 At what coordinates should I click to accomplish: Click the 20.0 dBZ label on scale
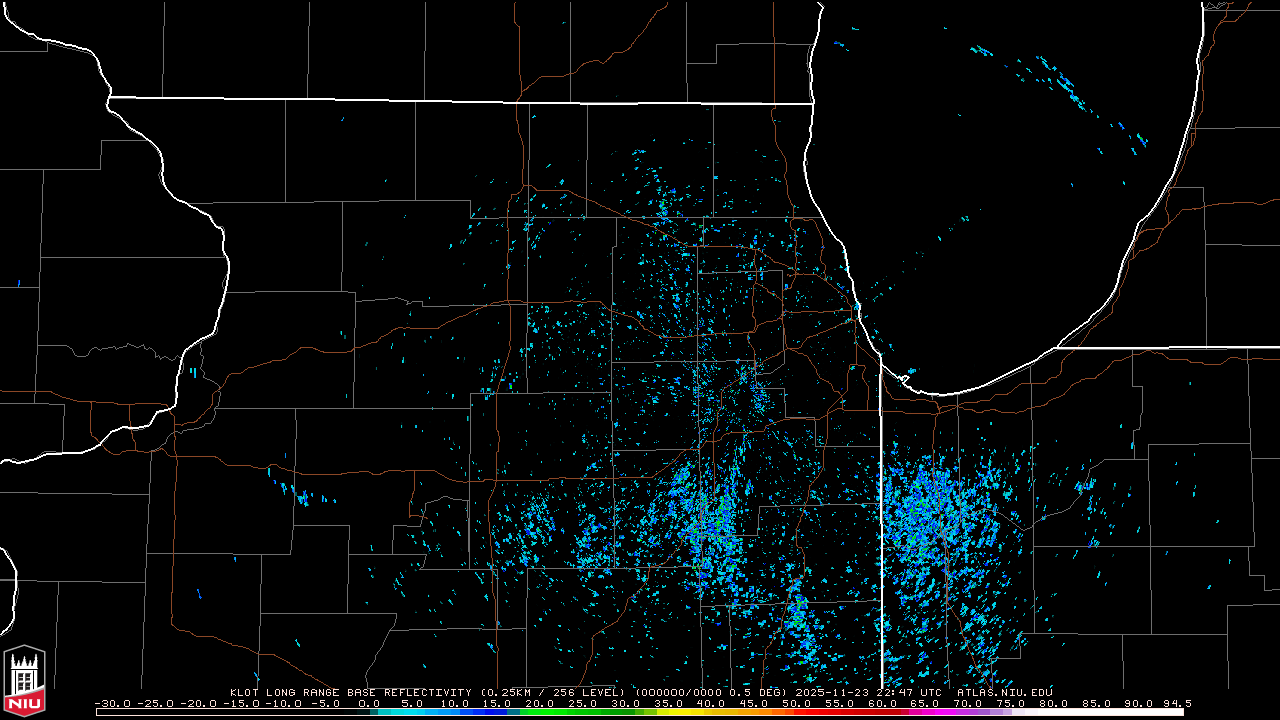540,704
